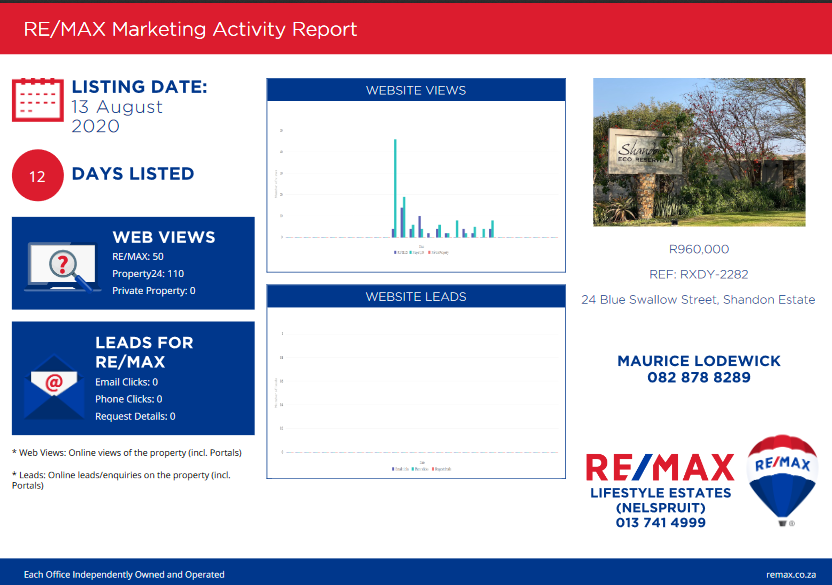Select the LEADS FOR RE/MAX heading
The image size is (832, 585).
pyautogui.click(x=144, y=352)
